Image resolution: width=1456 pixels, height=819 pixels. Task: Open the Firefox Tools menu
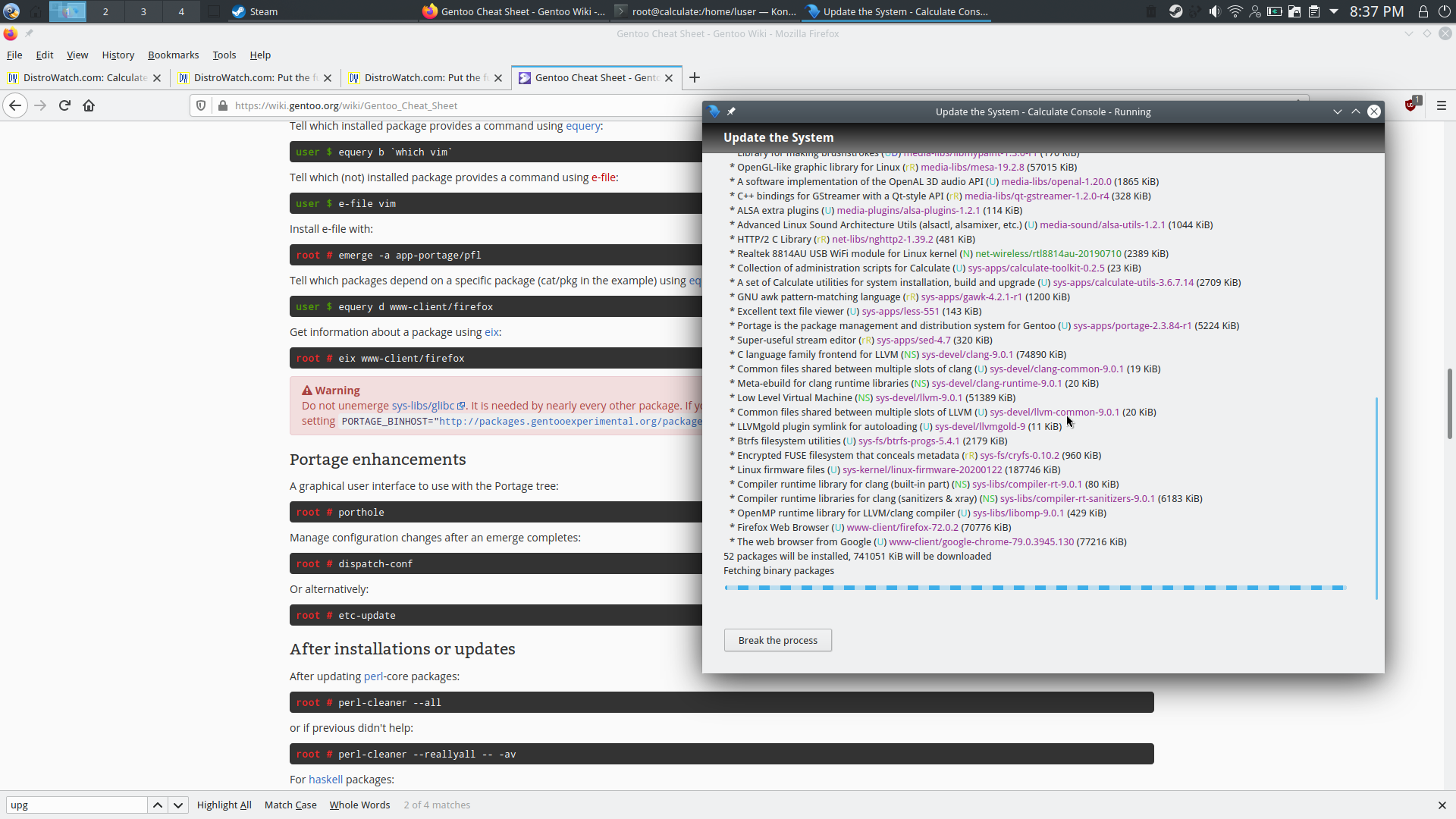224,55
